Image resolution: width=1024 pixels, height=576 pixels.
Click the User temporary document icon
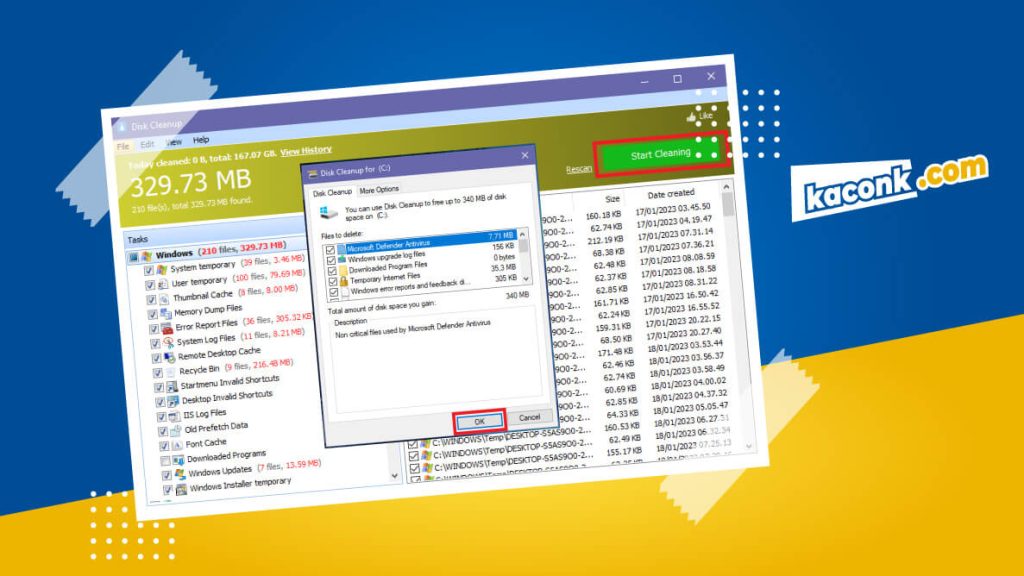pos(163,284)
